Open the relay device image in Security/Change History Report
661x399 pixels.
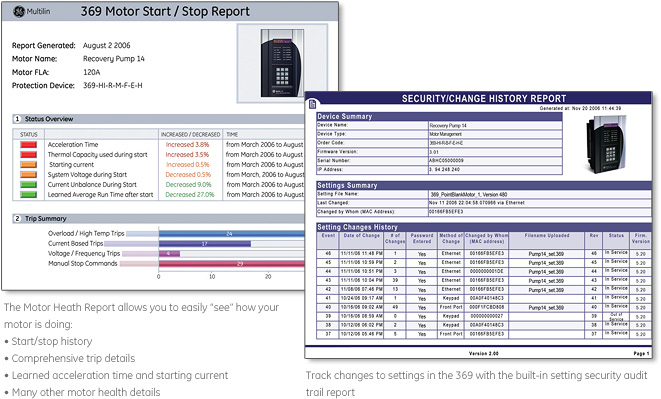pyautogui.click(x=606, y=144)
